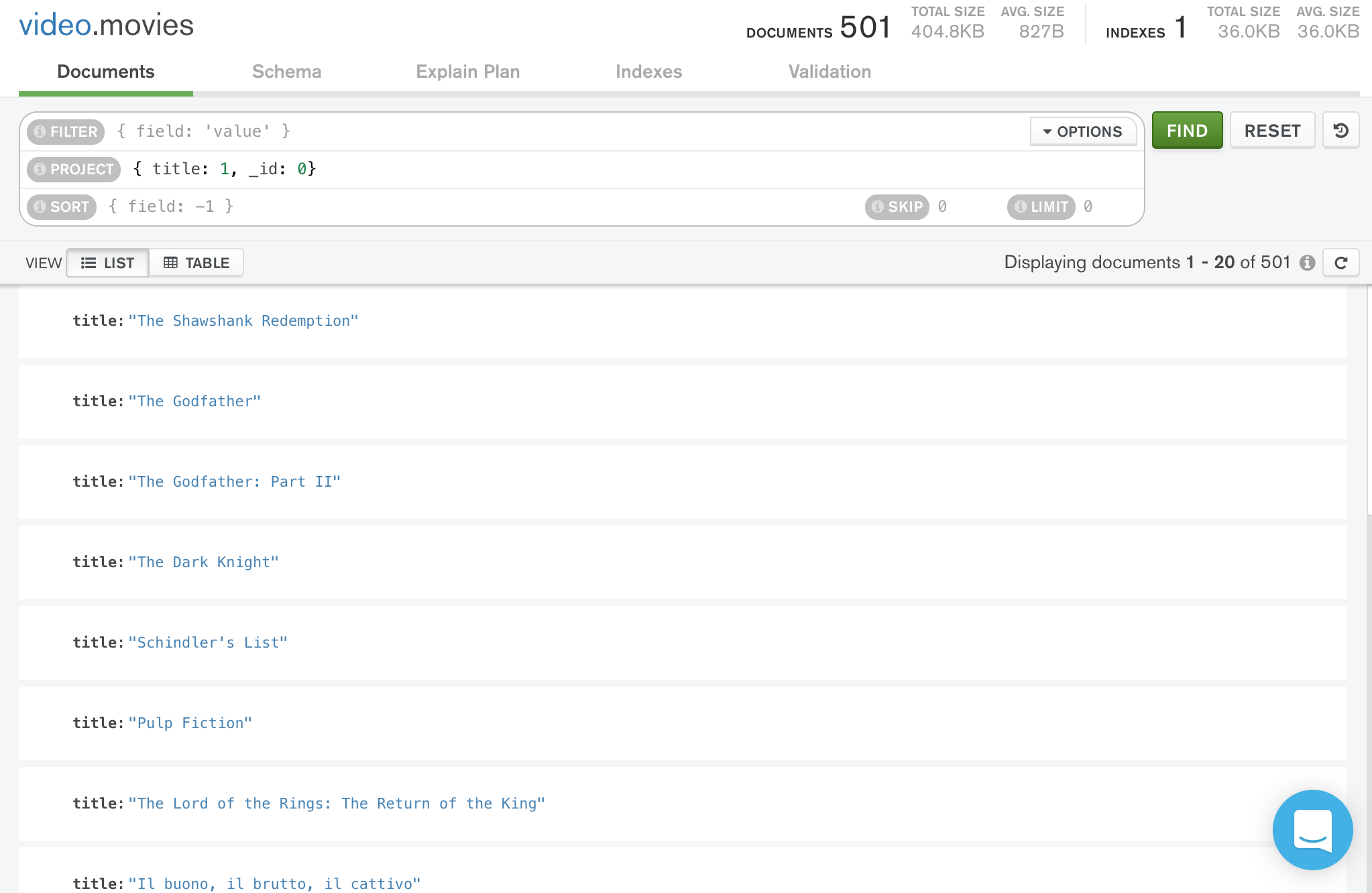Select "Pulp Fiction" document

coord(683,723)
